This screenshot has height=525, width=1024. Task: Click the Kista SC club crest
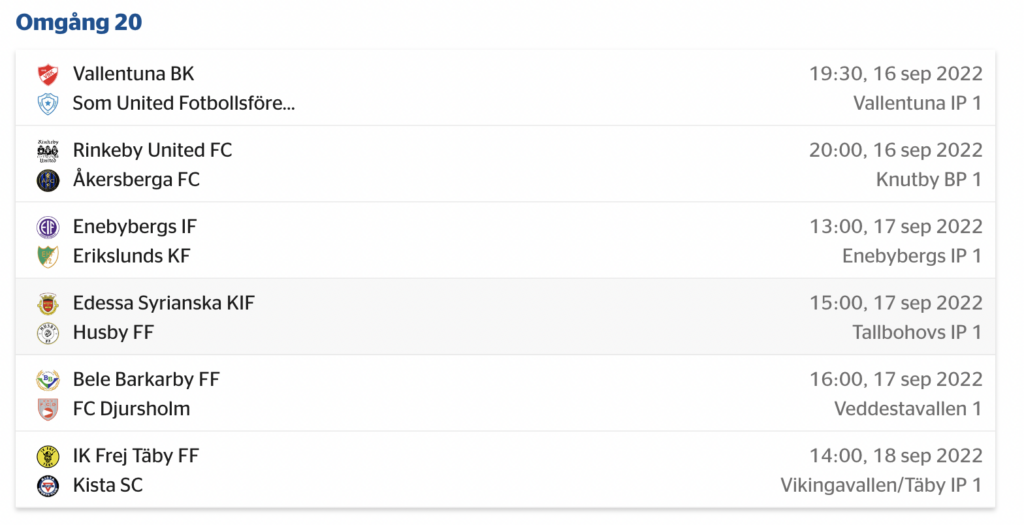[48, 486]
